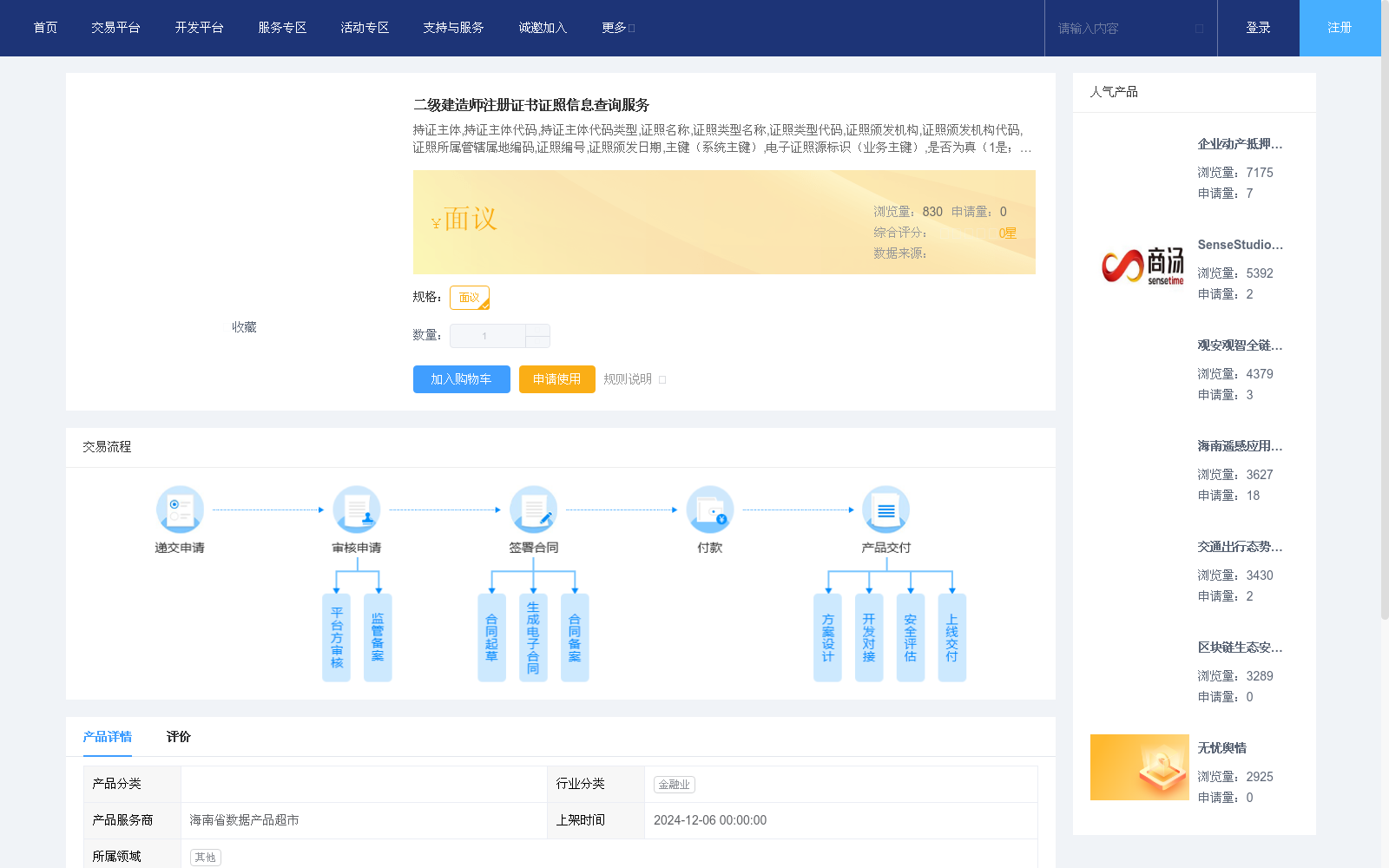Click the 上线交付 sub-step box
This screenshot has width=1389, height=868.
pos(952,638)
